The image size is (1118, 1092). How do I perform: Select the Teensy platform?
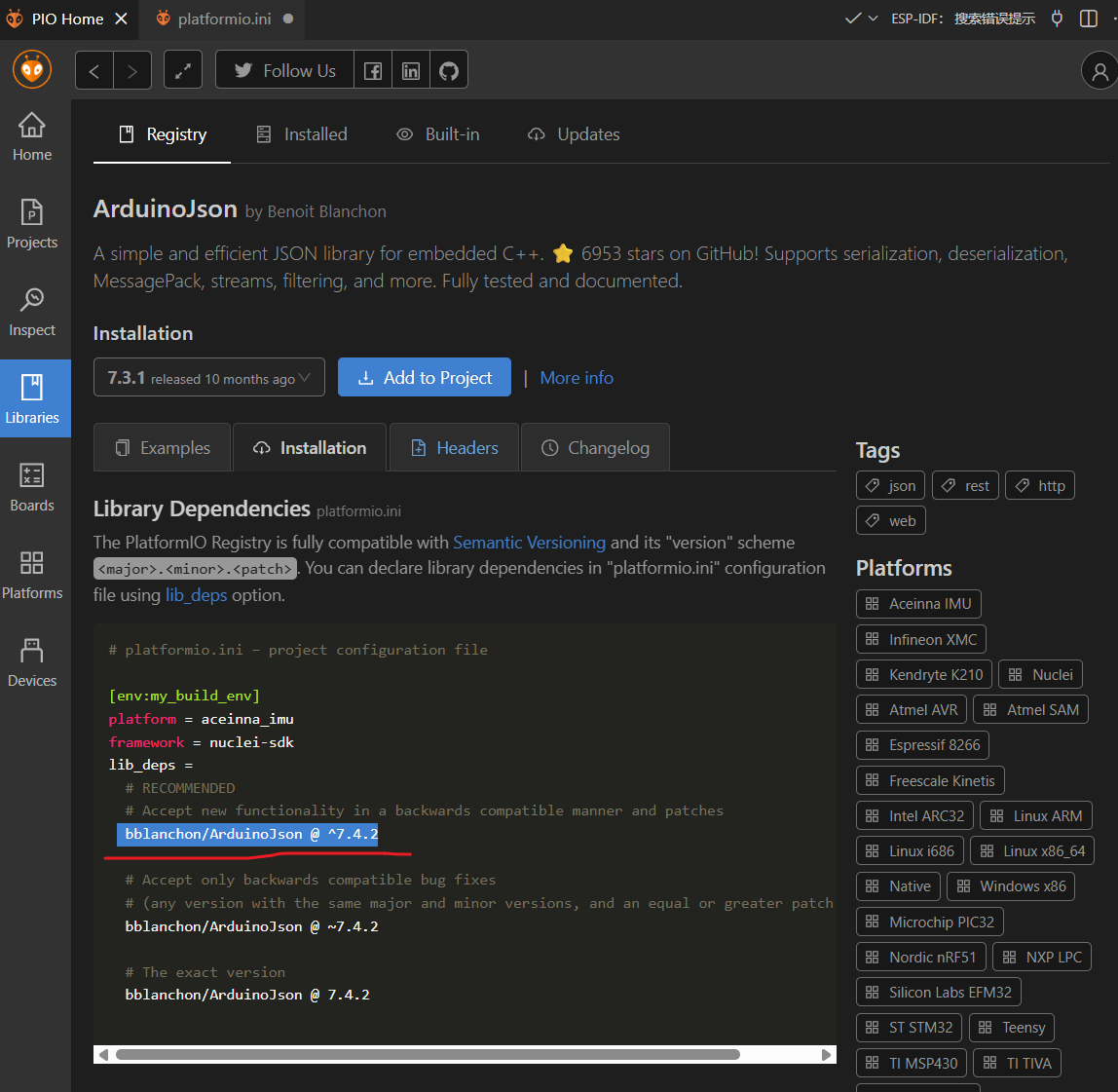click(1012, 1028)
